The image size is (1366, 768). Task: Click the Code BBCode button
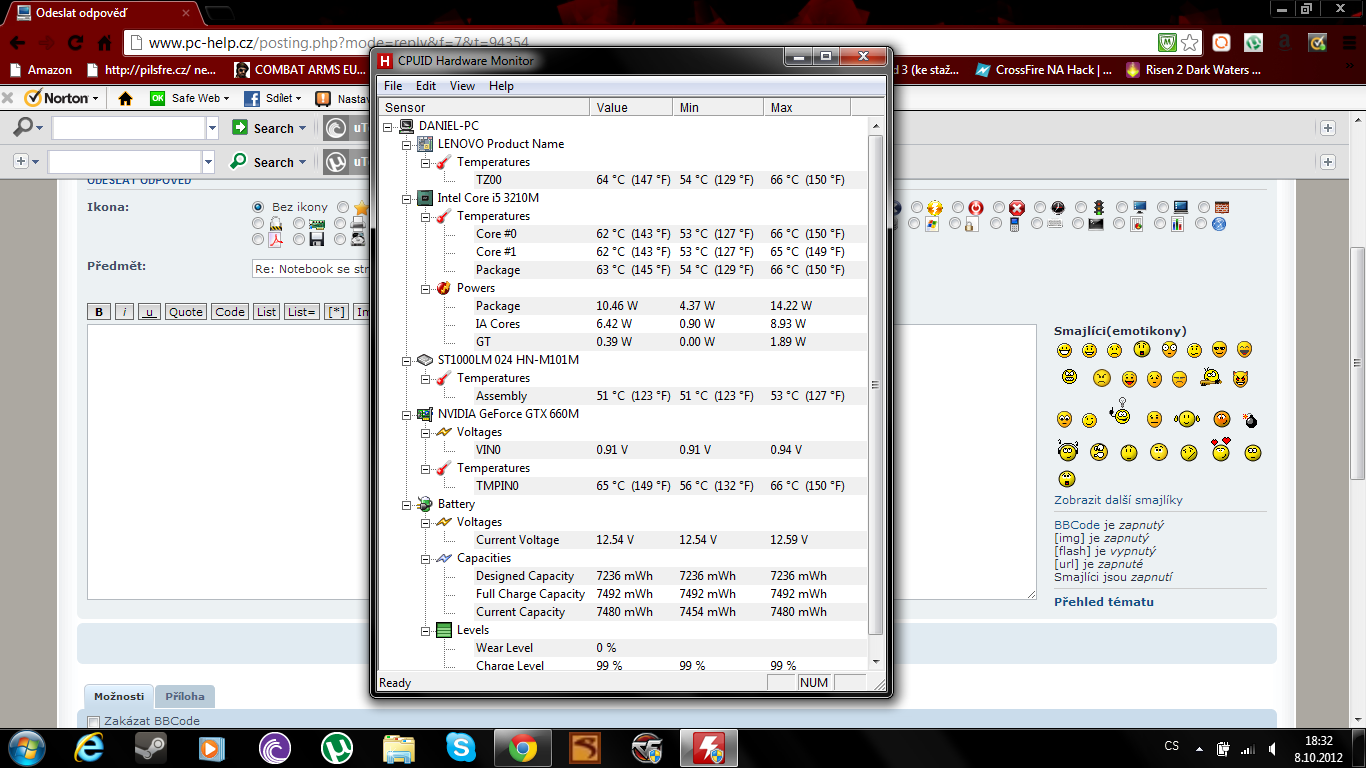230,312
